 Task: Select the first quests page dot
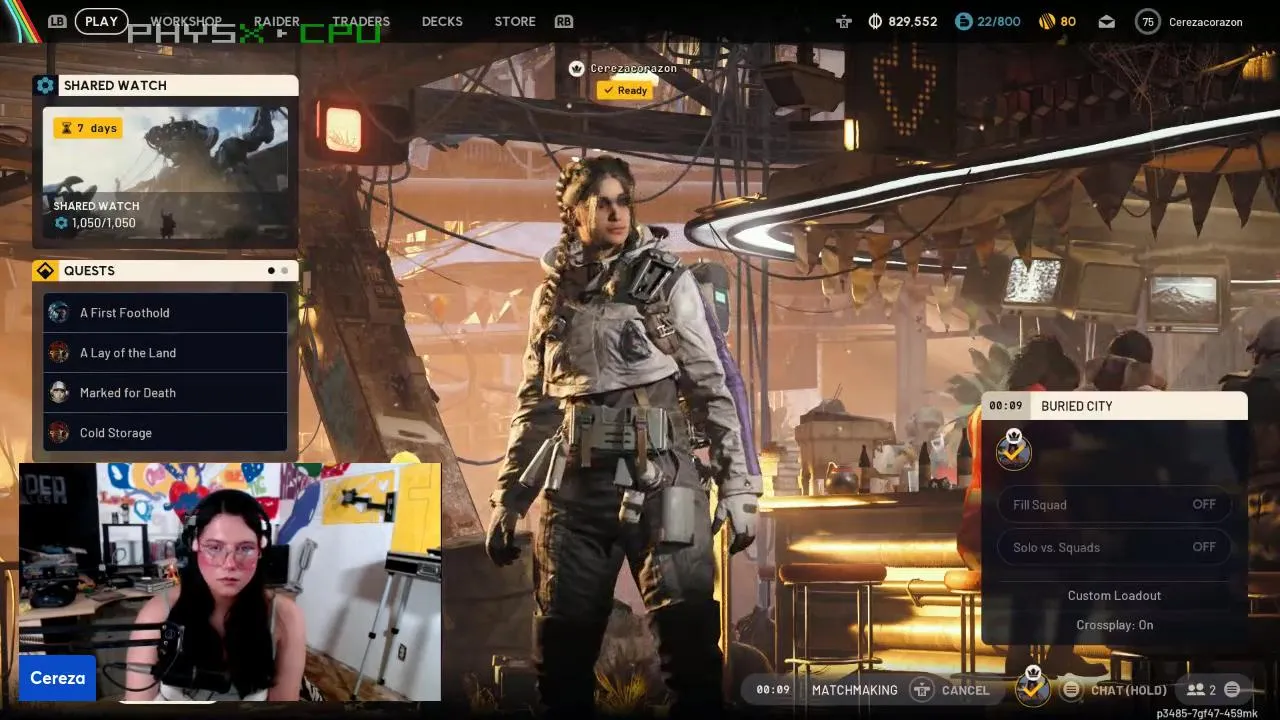[271, 271]
